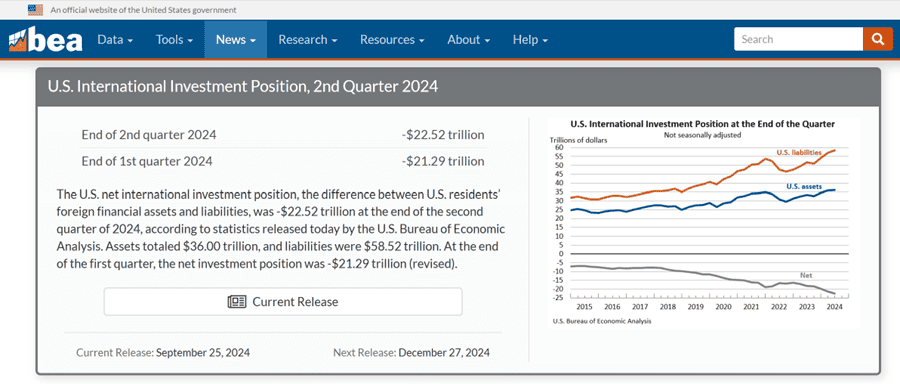
Task: Open the News dropdown
Action: pos(235,40)
